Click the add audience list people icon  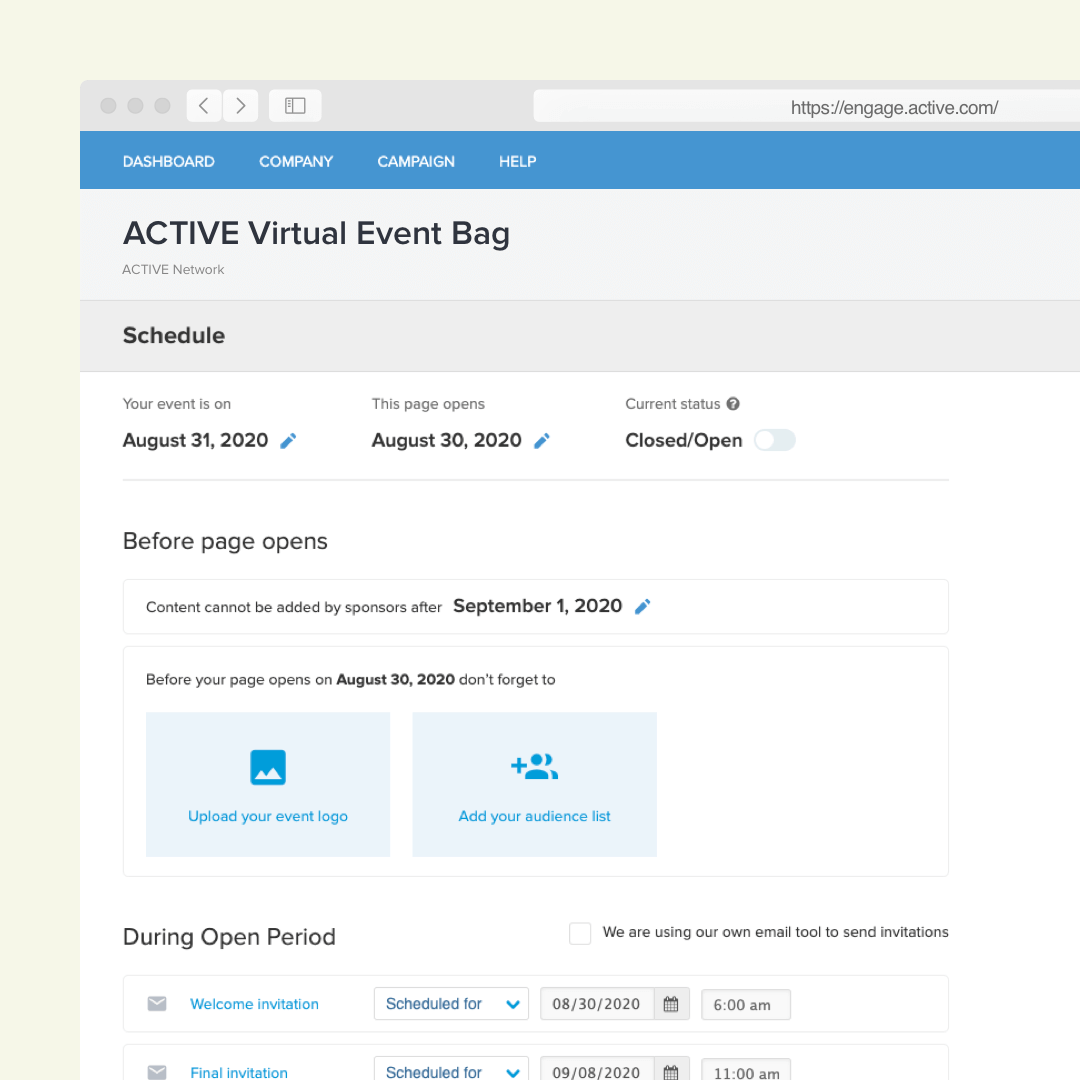(x=534, y=766)
